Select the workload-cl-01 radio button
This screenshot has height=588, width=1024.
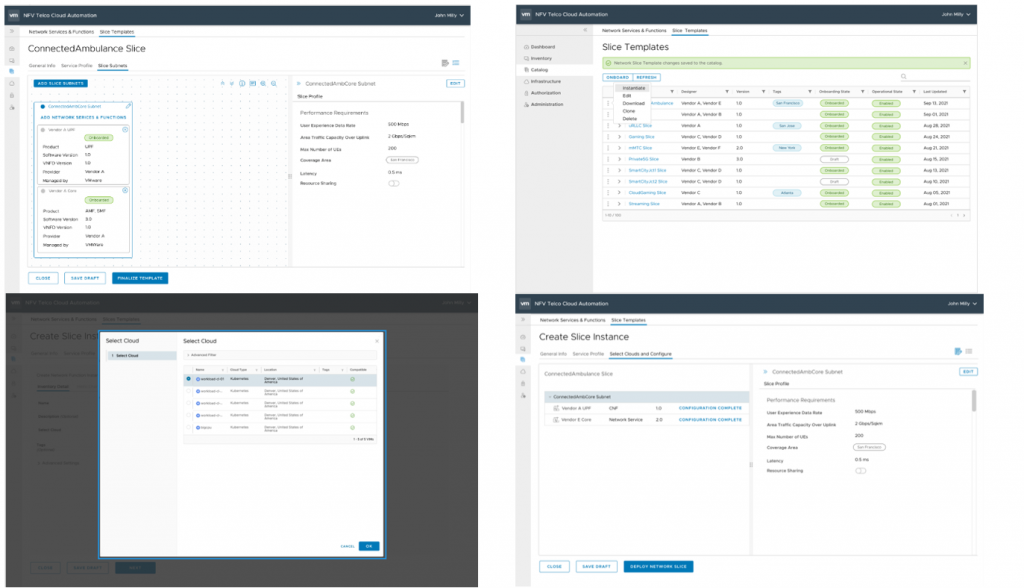point(189,379)
